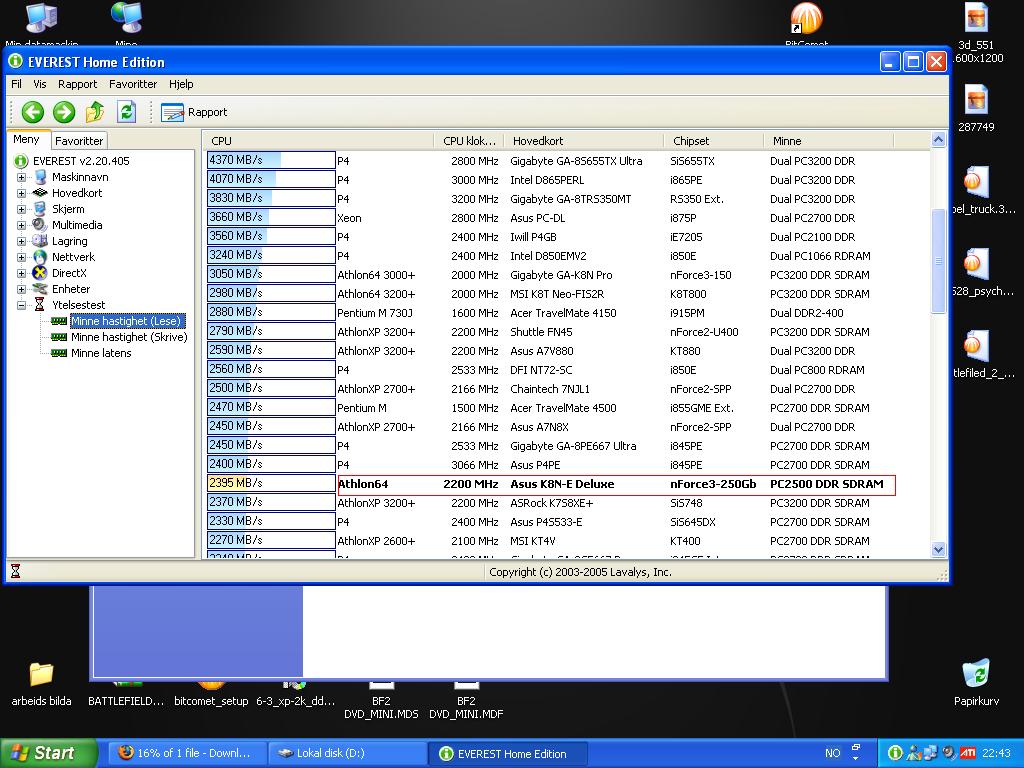The image size is (1024, 768).
Task: Click the ATI tray icon in system tray
Action: click(968, 753)
